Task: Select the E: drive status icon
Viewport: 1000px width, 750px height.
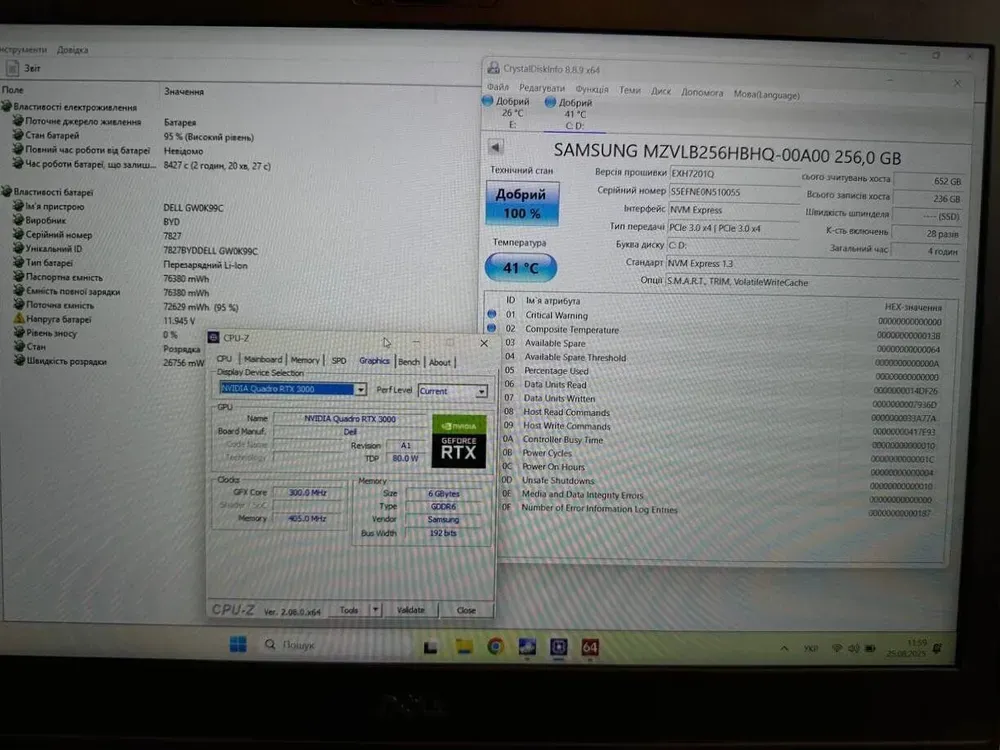Action: [x=488, y=102]
